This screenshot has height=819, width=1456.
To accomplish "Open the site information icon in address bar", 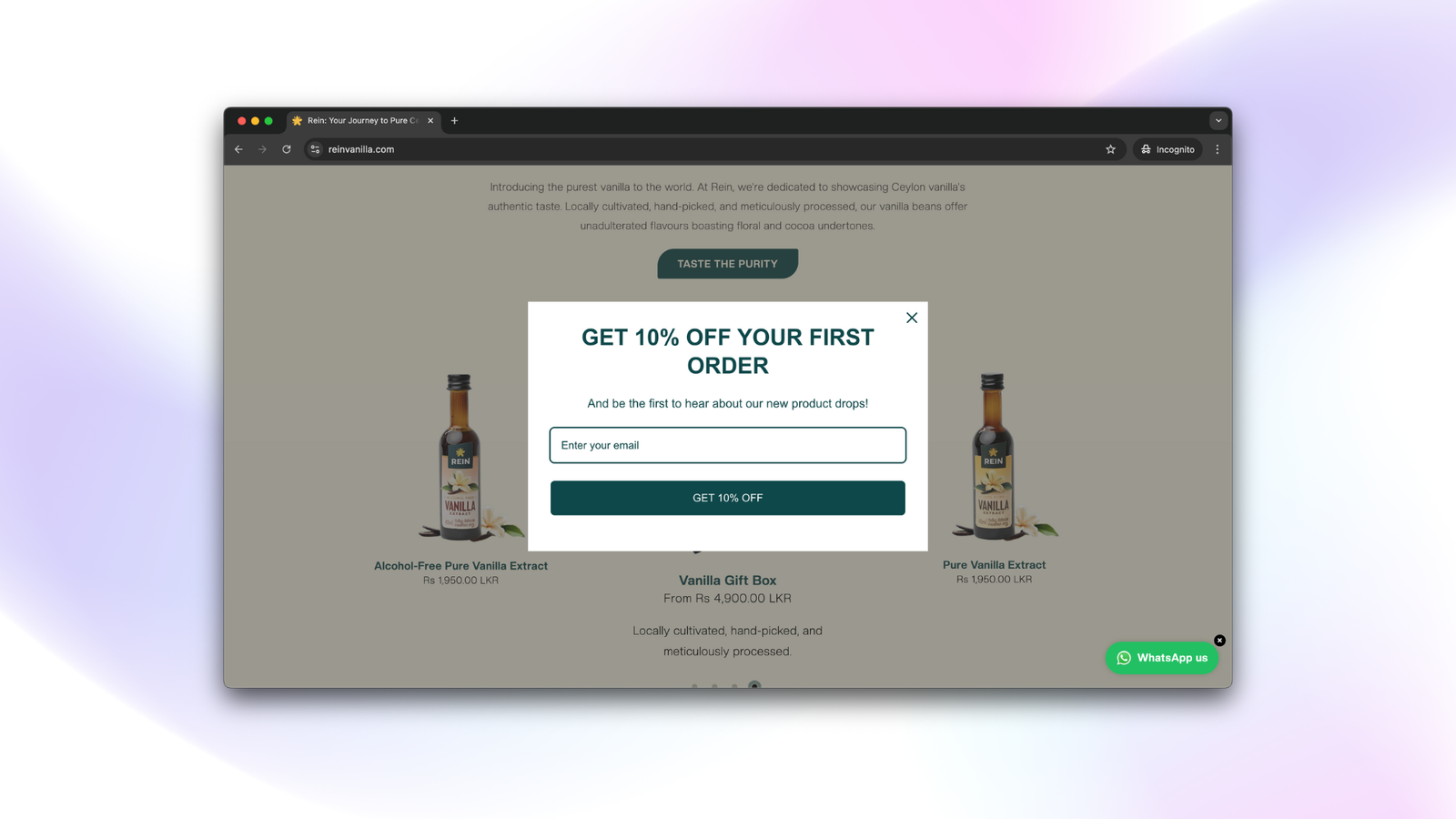I will tap(315, 149).
